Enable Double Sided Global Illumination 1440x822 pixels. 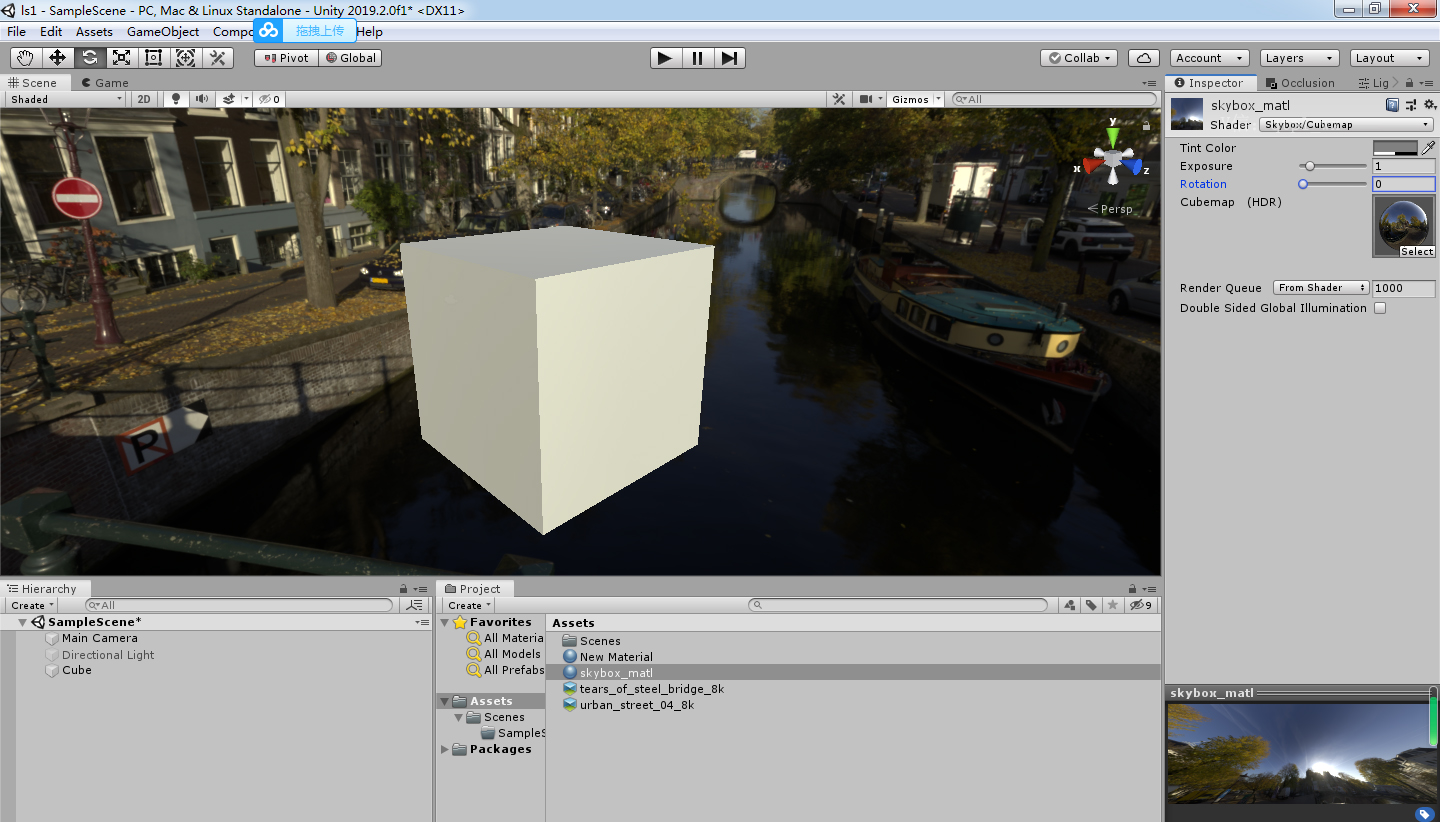(1380, 308)
